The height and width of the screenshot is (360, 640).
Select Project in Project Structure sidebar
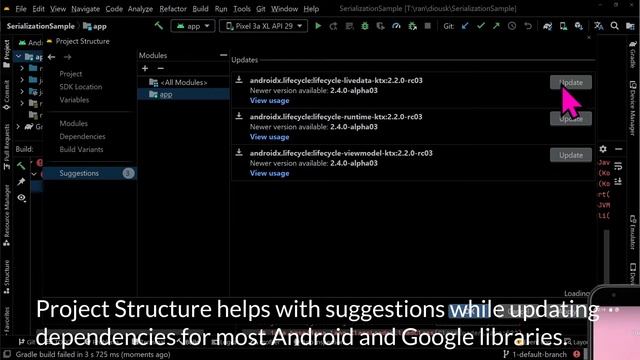coord(71,74)
